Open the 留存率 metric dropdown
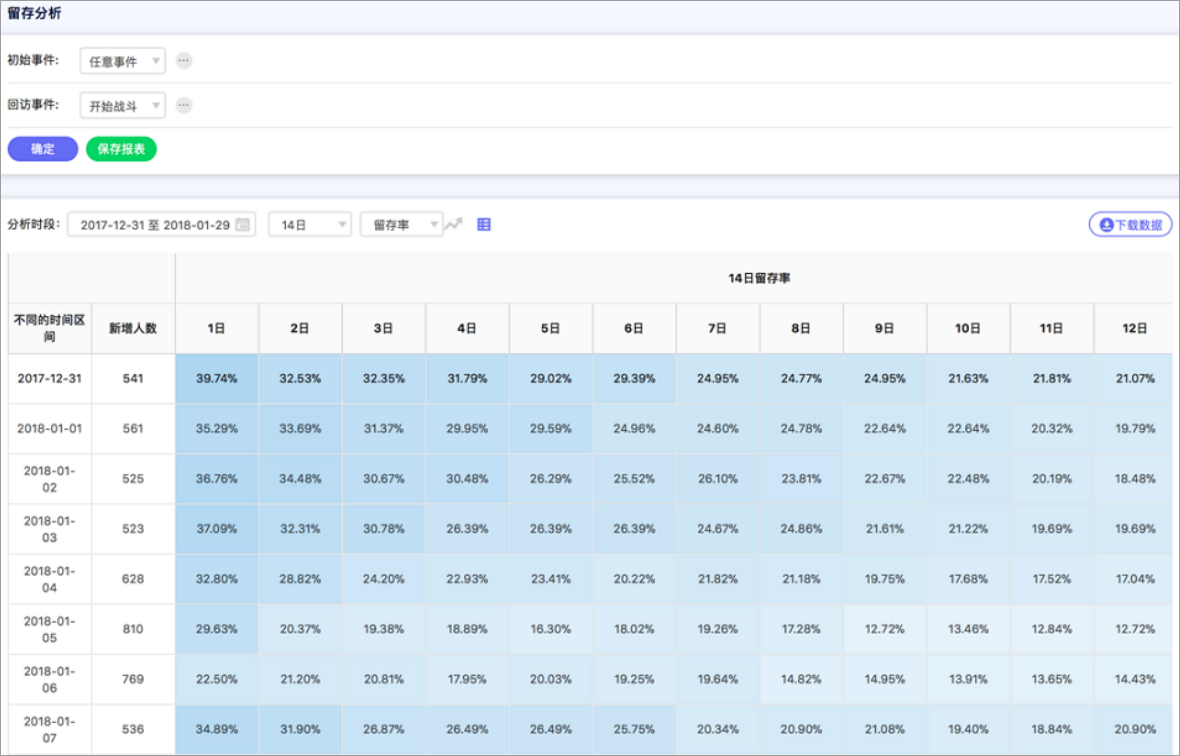Viewport: 1180px width, 756px height. 402,224
